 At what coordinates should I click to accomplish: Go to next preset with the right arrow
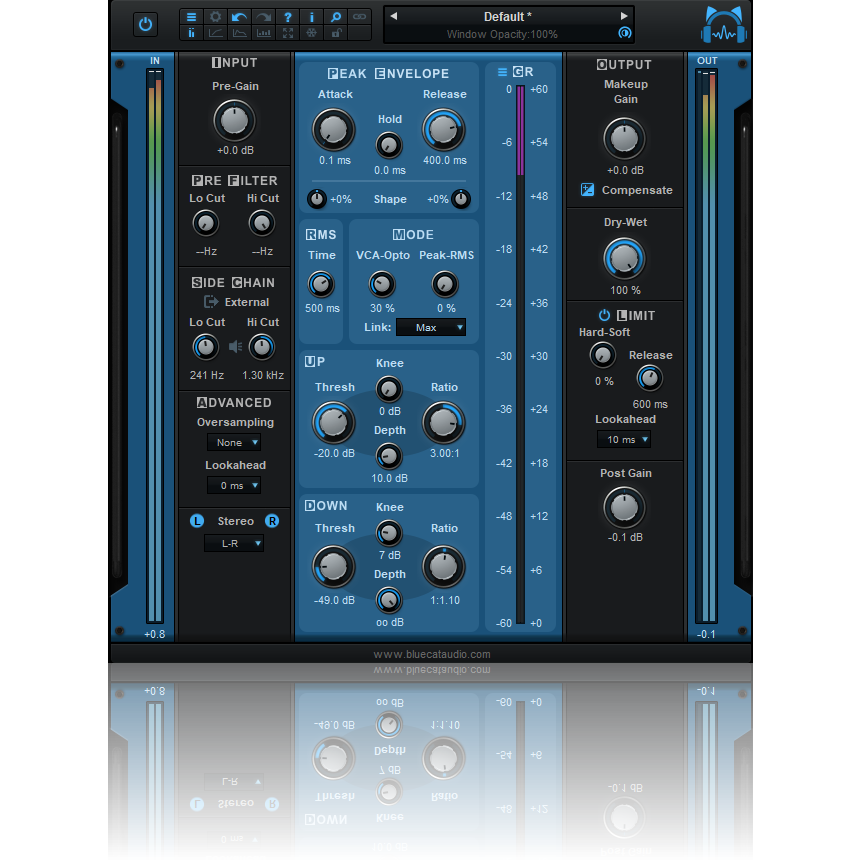[x=624, y=16]
